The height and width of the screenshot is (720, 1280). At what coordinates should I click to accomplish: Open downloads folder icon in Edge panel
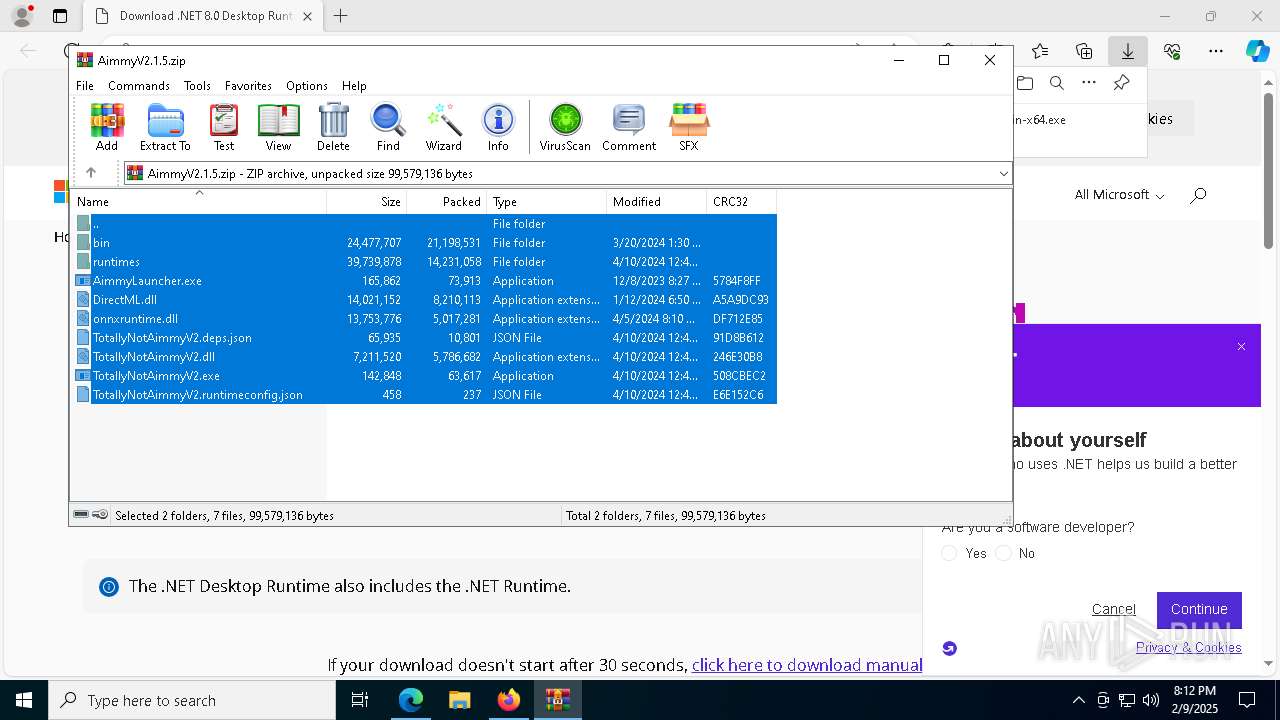[x=1024, y=83]
